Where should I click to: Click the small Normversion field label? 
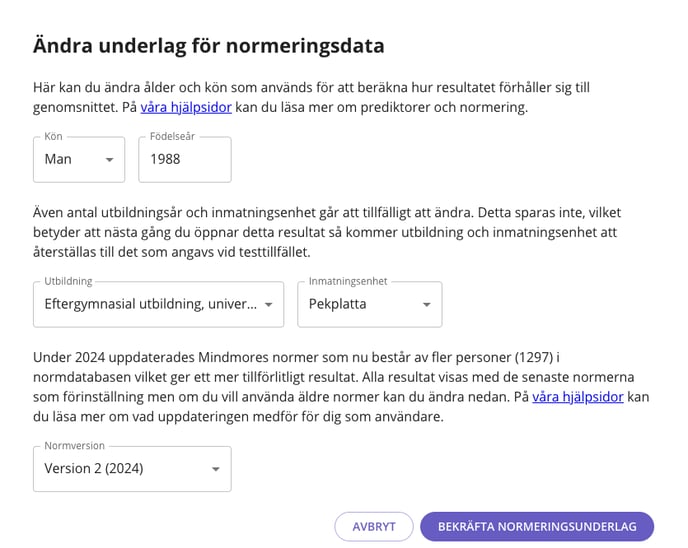point(74,446)
